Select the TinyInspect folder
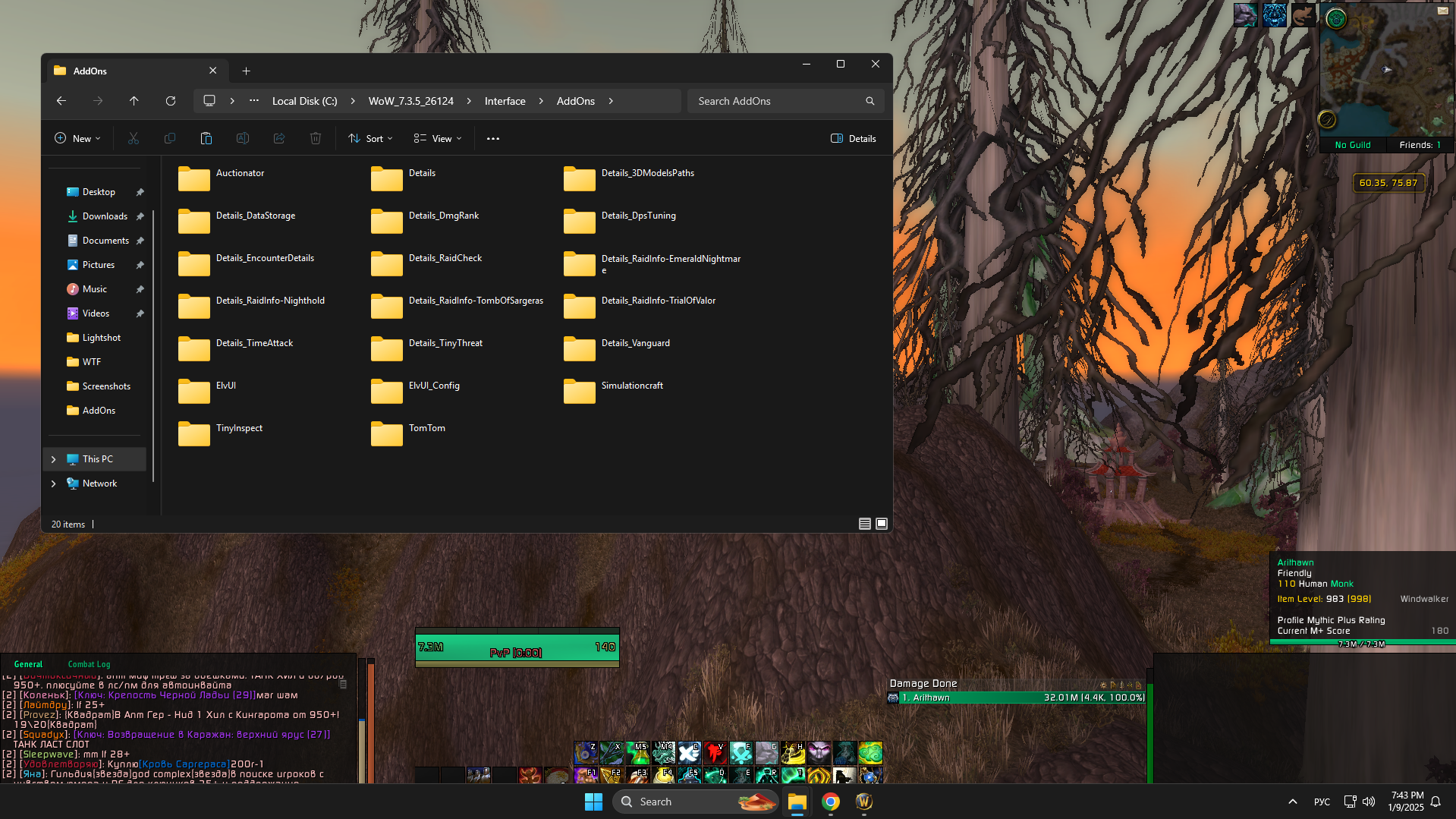1456x819 pixels. [x=221, y=434]
